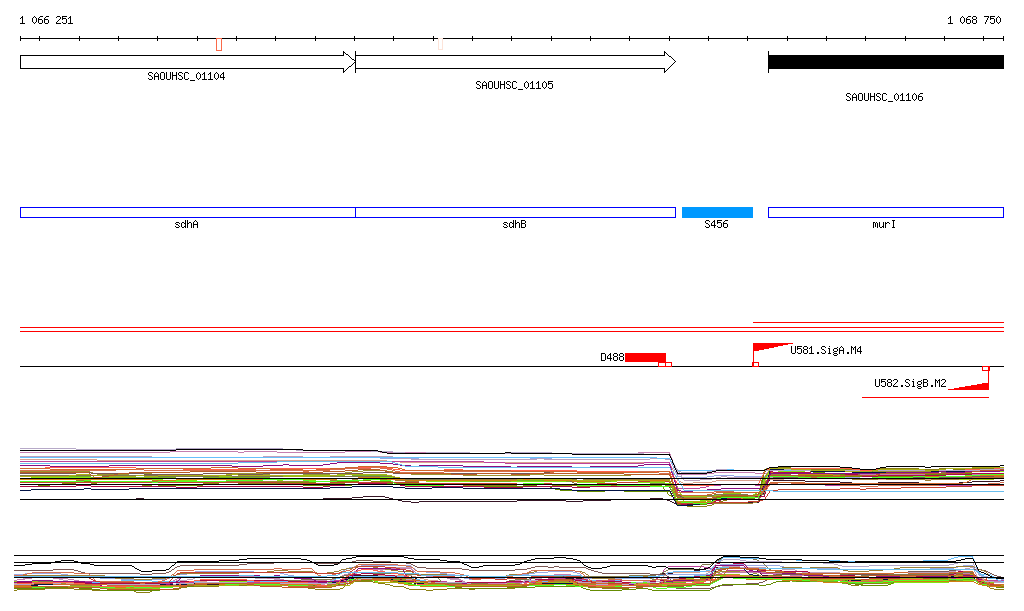The image size is (1024, 611).
Task: Click the faint pale marker on the ruler
Action: [439, 43]
